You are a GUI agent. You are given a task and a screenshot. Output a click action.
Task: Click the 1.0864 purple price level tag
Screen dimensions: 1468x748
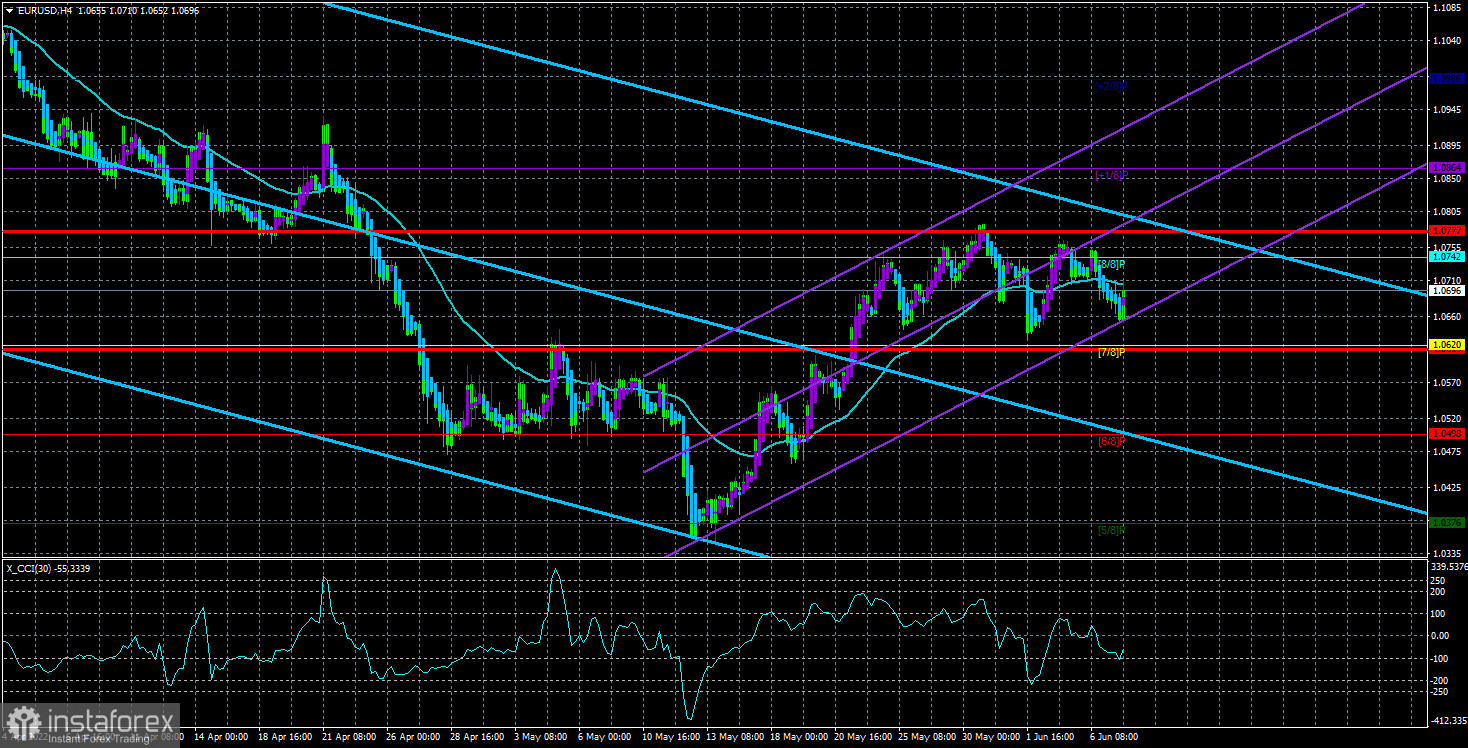1447,167
